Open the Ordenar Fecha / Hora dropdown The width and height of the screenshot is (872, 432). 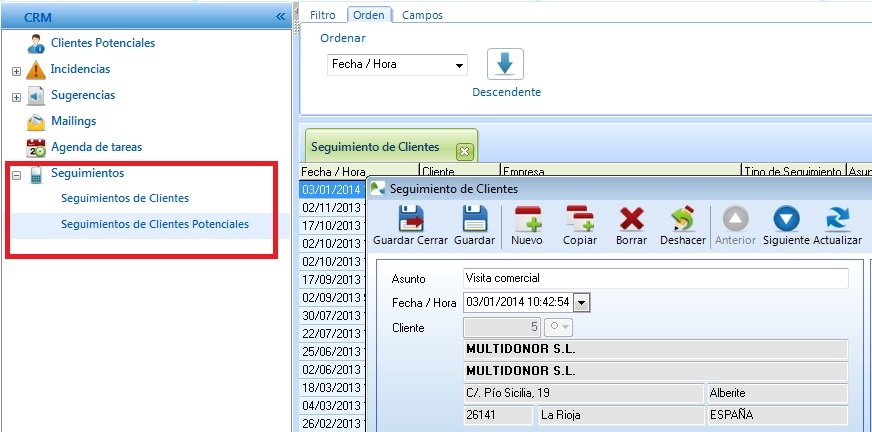point(459,66)
